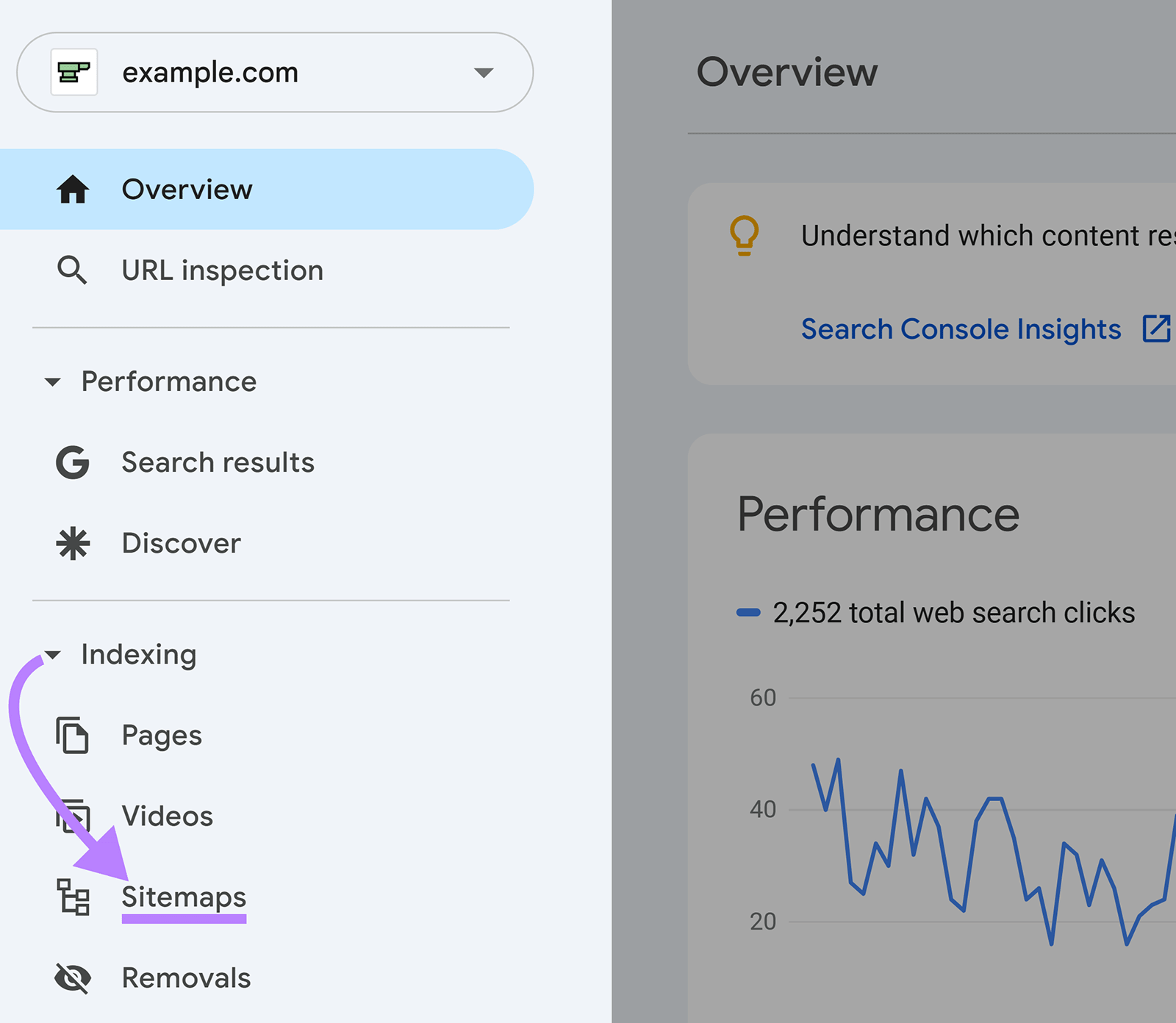The height and width of the screenshot is (1023, 1176).
Task: Select the magnifier icon for URL inspection
Action: (x=73, y=270)
